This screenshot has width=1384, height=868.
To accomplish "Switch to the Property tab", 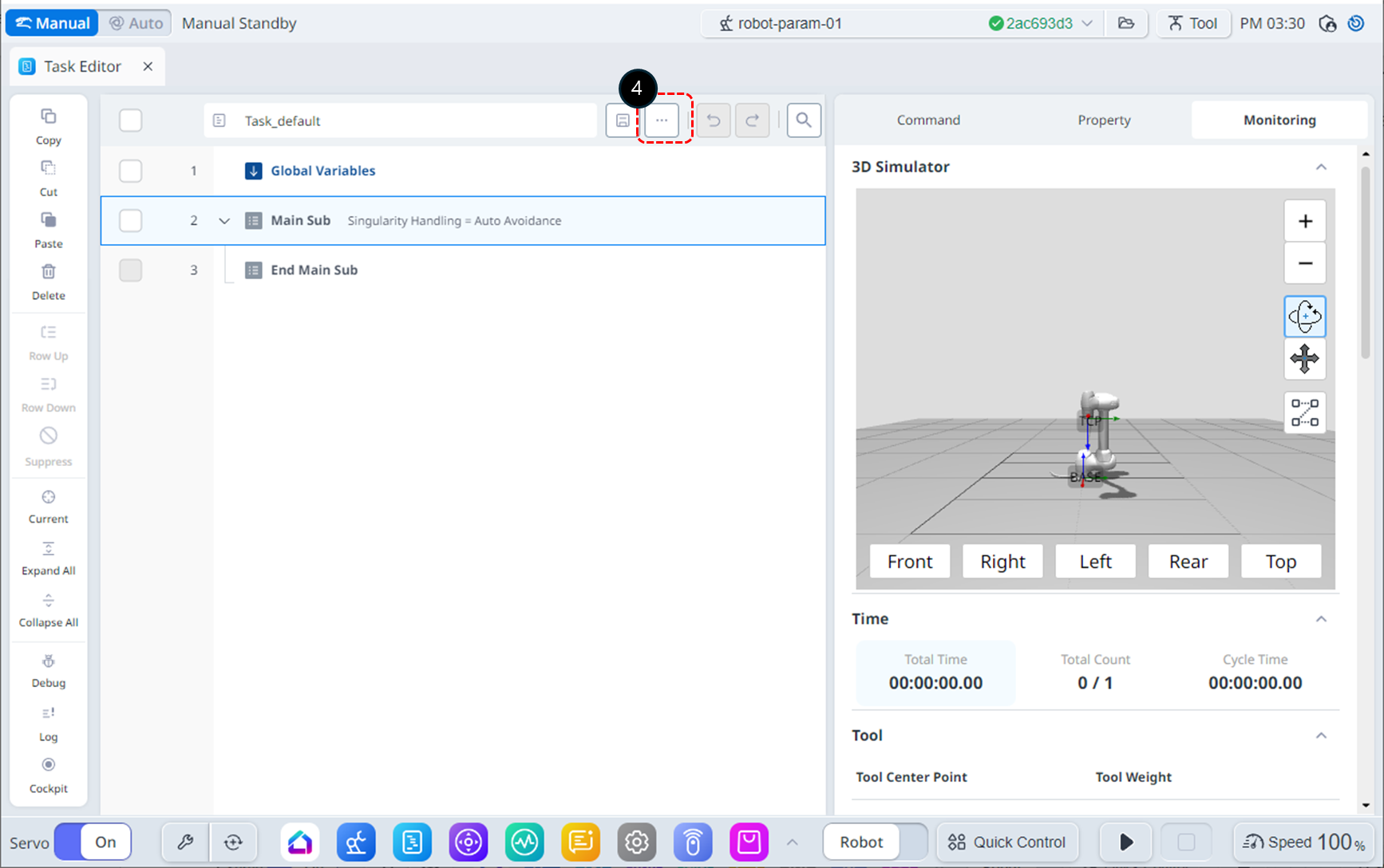I will [x=1103, y=120].
